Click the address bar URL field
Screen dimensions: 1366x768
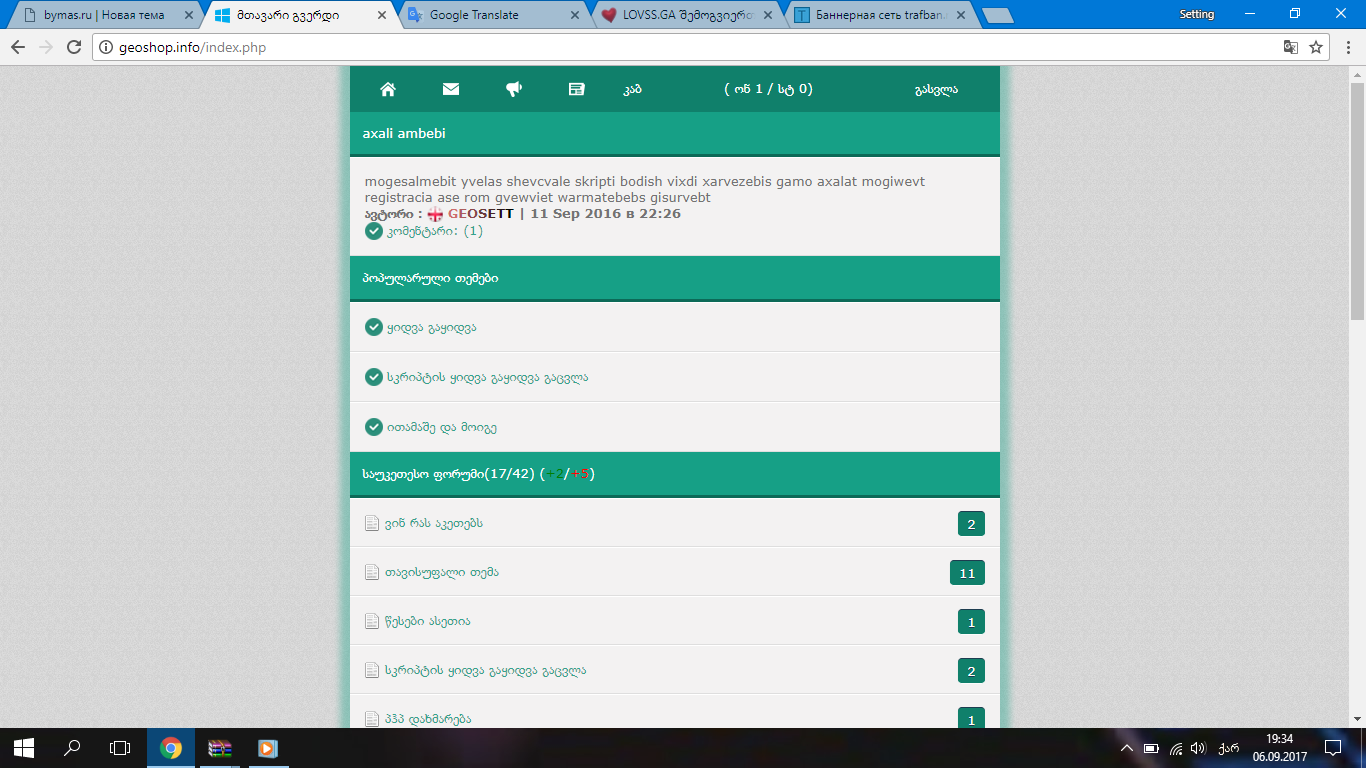(x=680, y=47)
